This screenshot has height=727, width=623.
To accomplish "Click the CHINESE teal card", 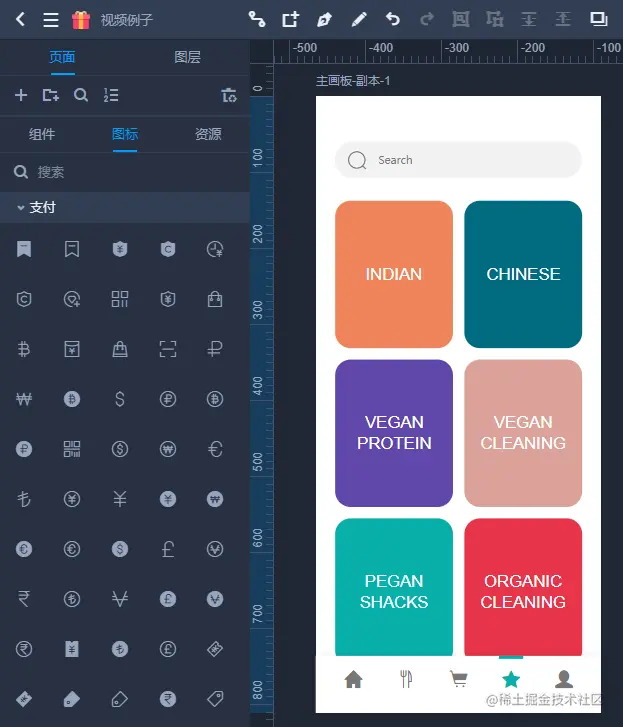I will (523, 274).
